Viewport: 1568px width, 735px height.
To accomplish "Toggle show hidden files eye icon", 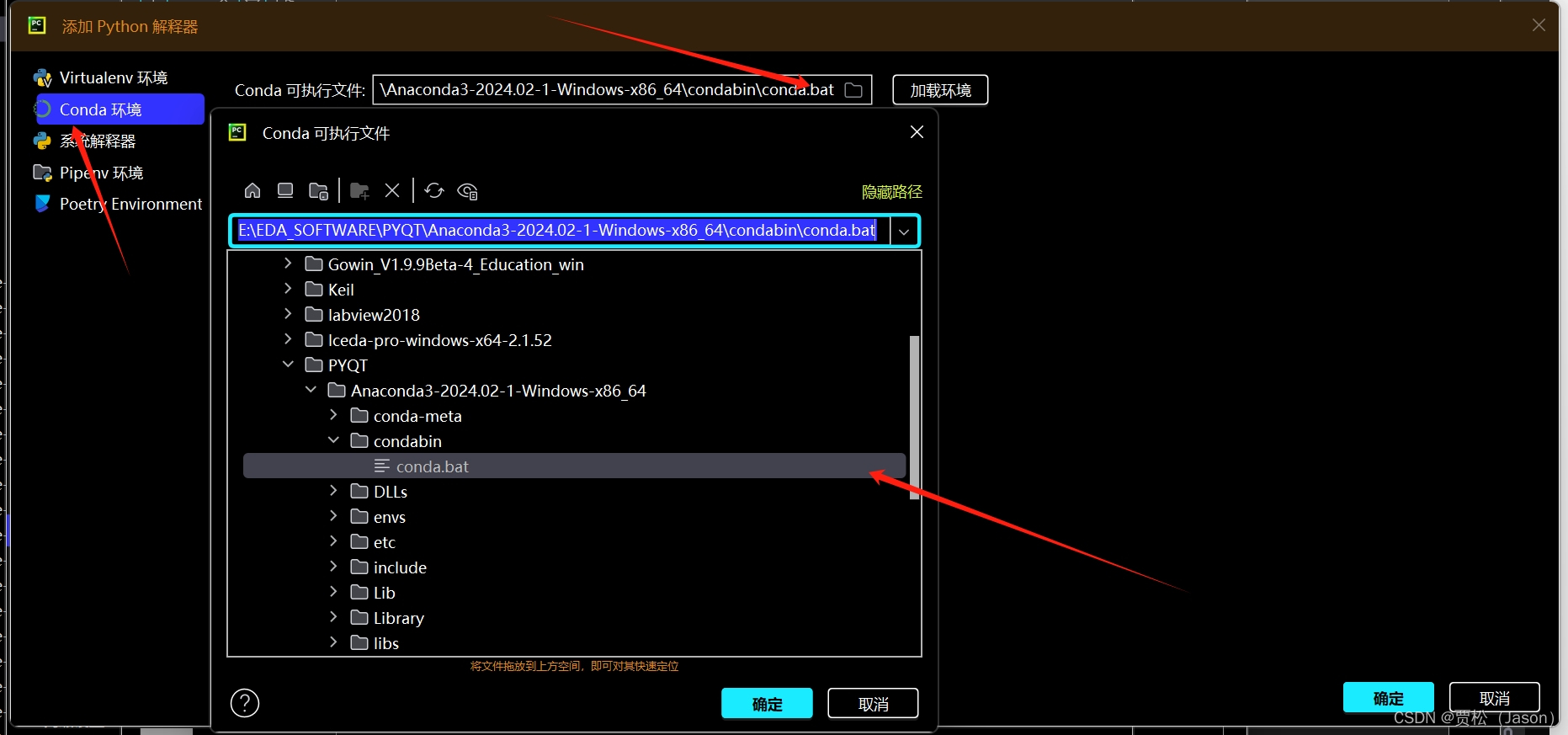I will (467, 191).
